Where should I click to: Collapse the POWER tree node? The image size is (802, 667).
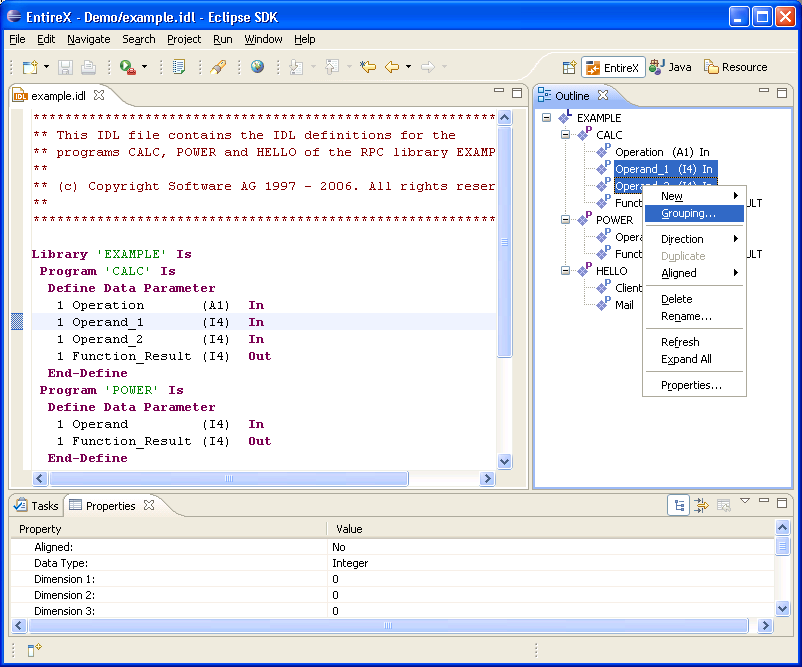coord(565,219)
